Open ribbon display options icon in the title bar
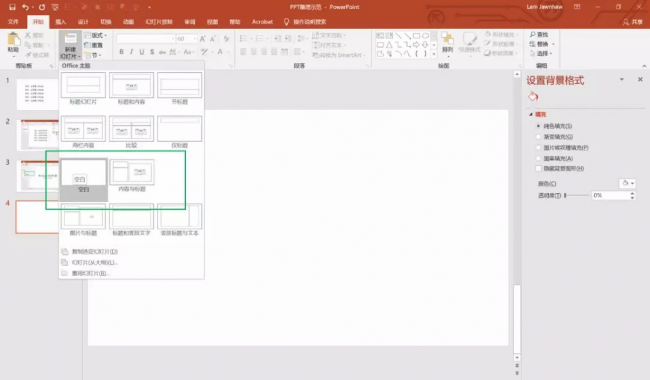This screenshot has height=380, width=650. [x=577, y=7]
